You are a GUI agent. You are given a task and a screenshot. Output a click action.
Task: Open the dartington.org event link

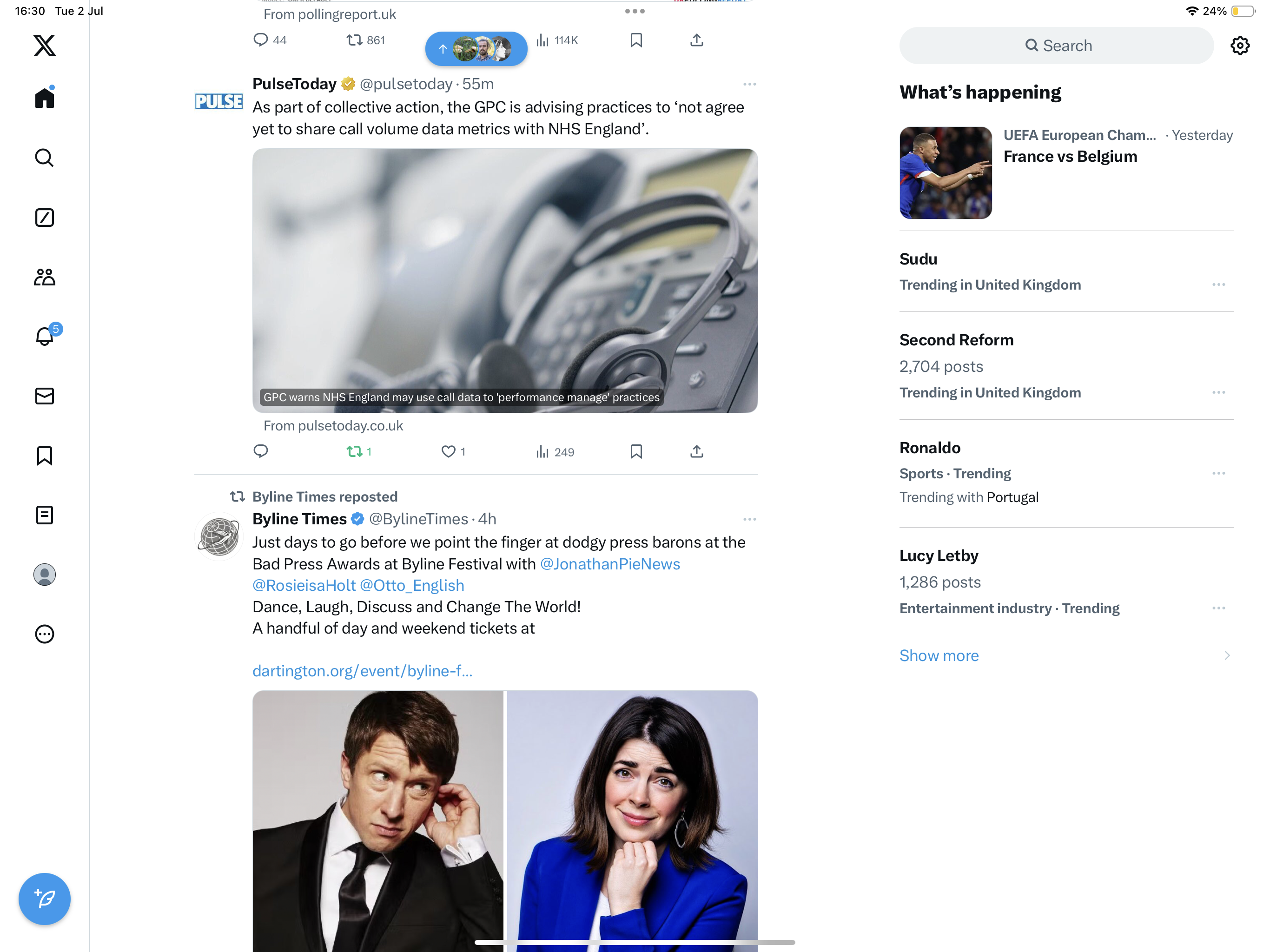(362, 671)
